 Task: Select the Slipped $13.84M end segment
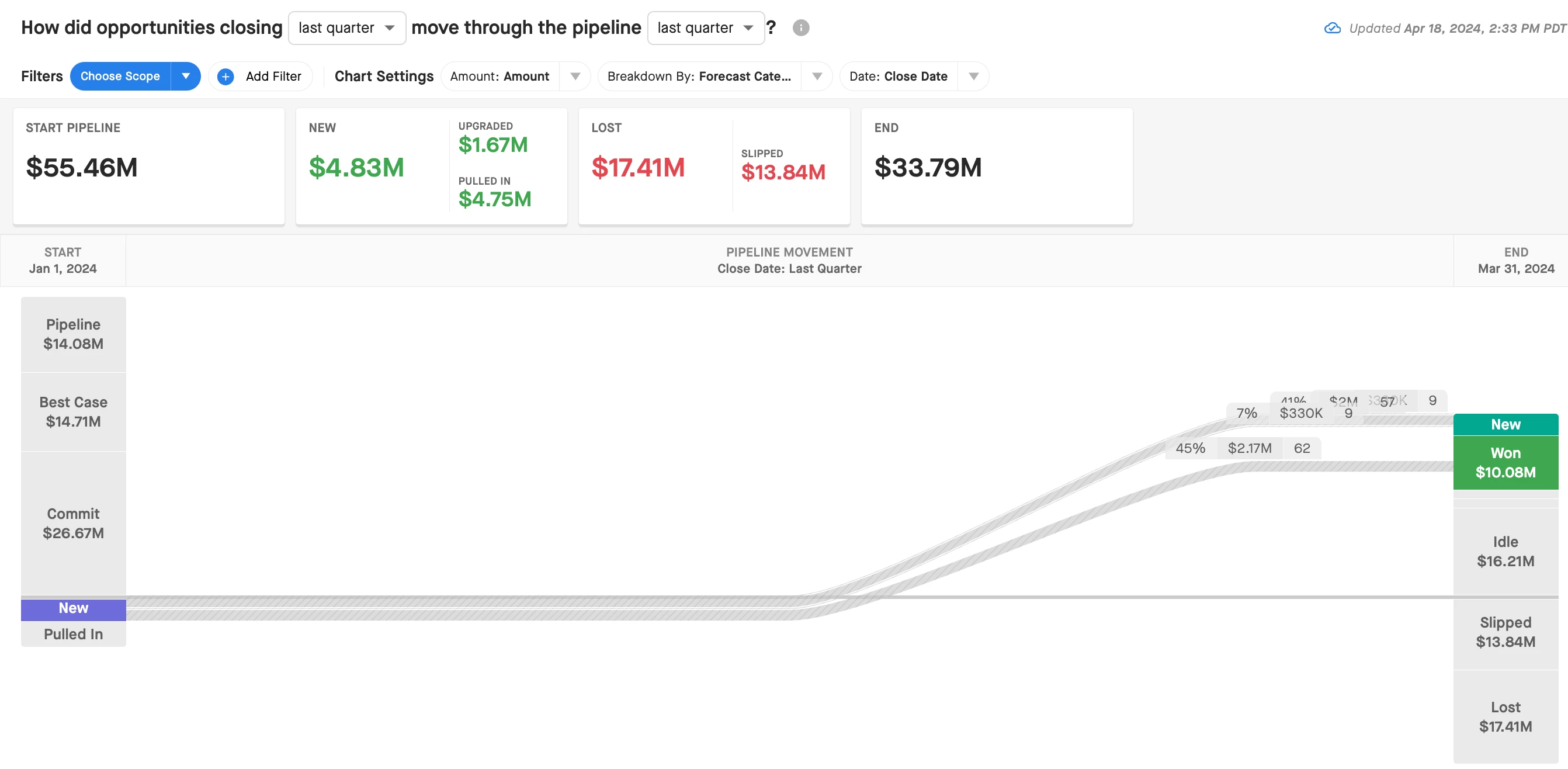pos(1505,632)
